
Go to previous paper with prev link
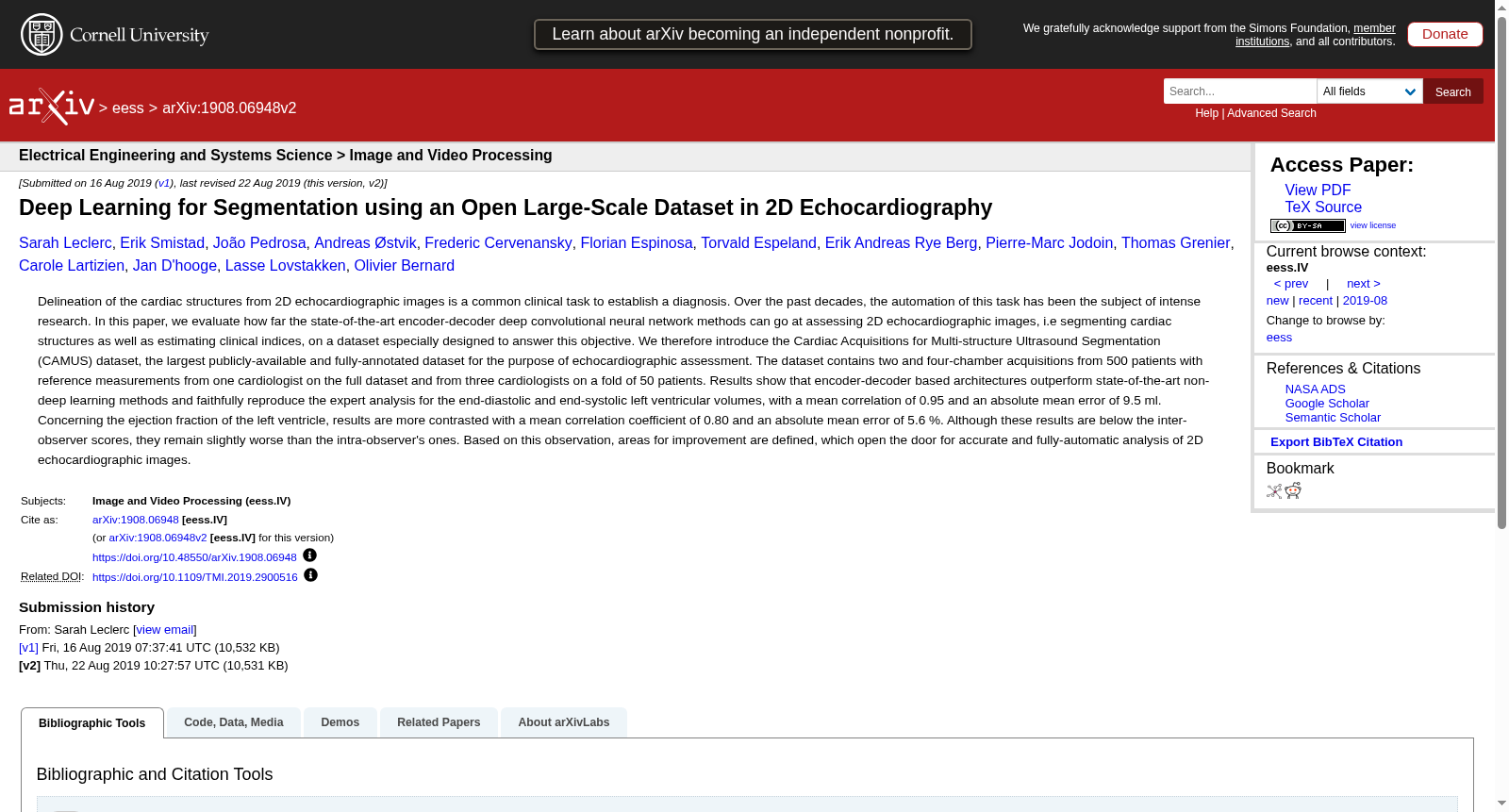pyautogui.click(x=1291, y=284)
